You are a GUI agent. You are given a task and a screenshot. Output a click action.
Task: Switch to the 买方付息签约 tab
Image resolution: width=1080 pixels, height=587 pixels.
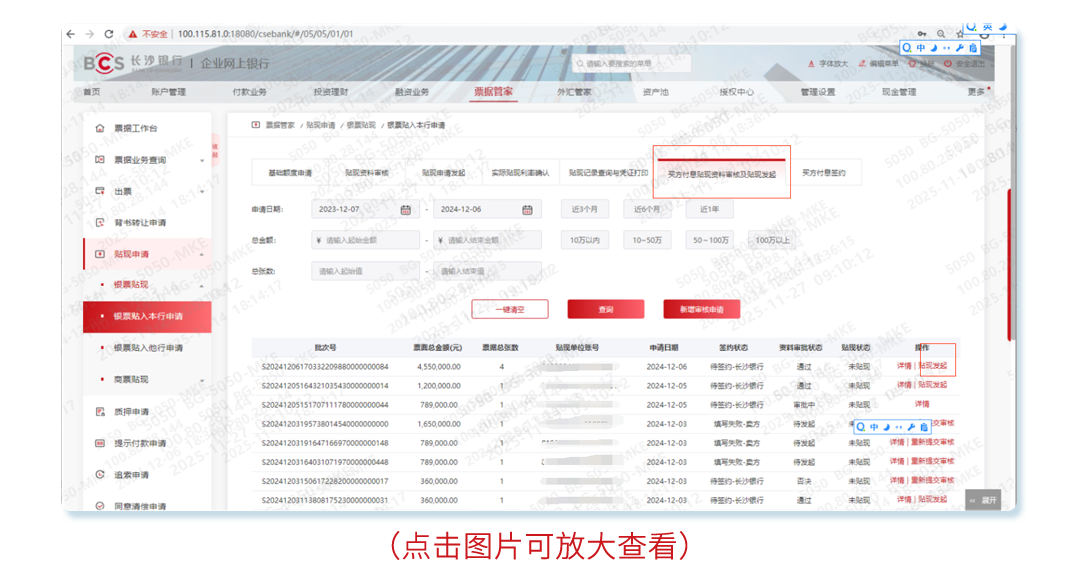(824, 173)
